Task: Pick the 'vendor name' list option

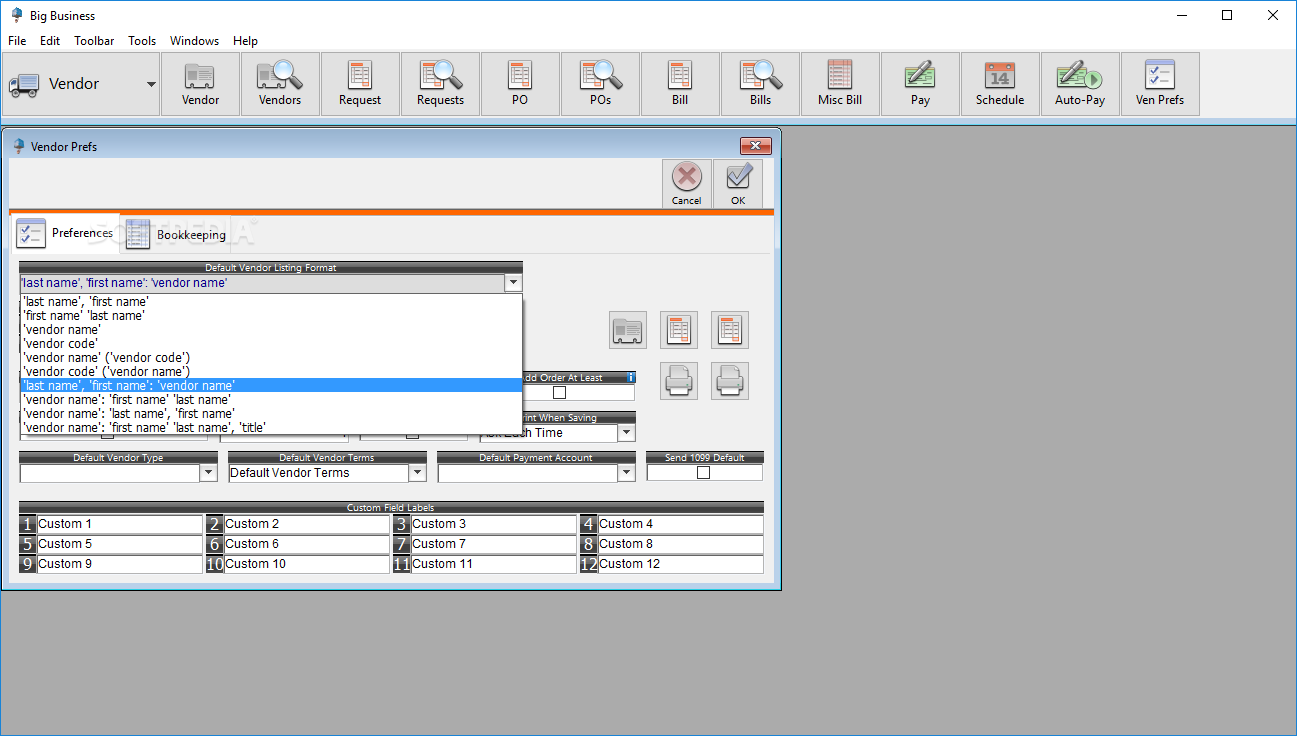Action: pyautogui.click(x=271, y=329)
